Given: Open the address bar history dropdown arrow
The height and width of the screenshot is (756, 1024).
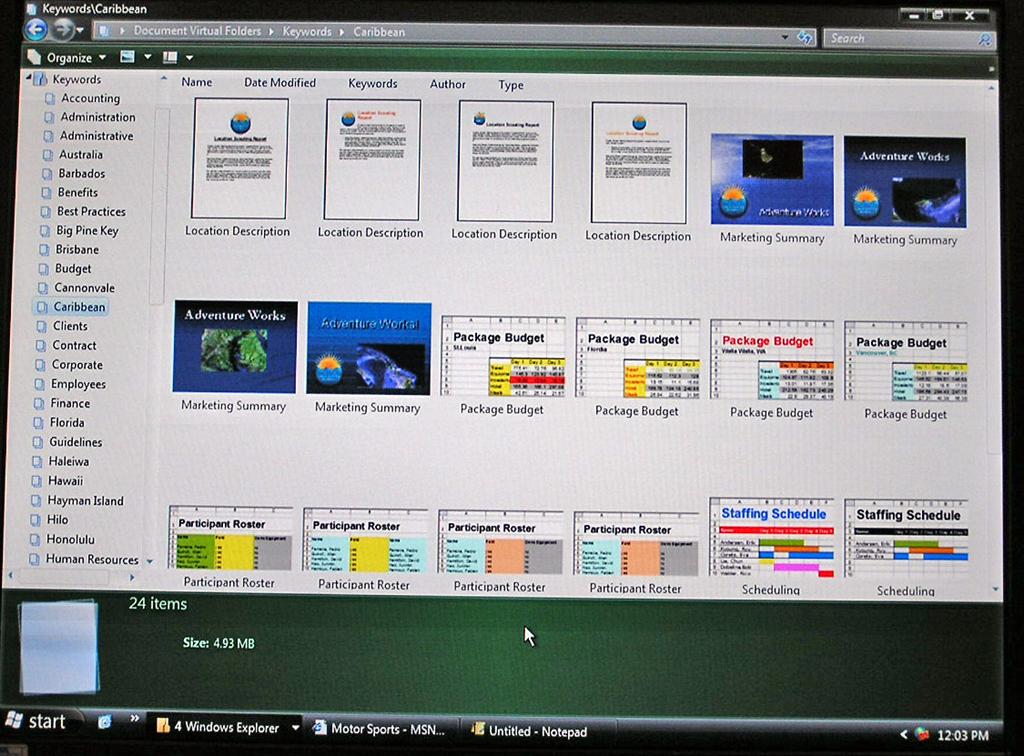Looking at the screenshot, I should point(785,37).
